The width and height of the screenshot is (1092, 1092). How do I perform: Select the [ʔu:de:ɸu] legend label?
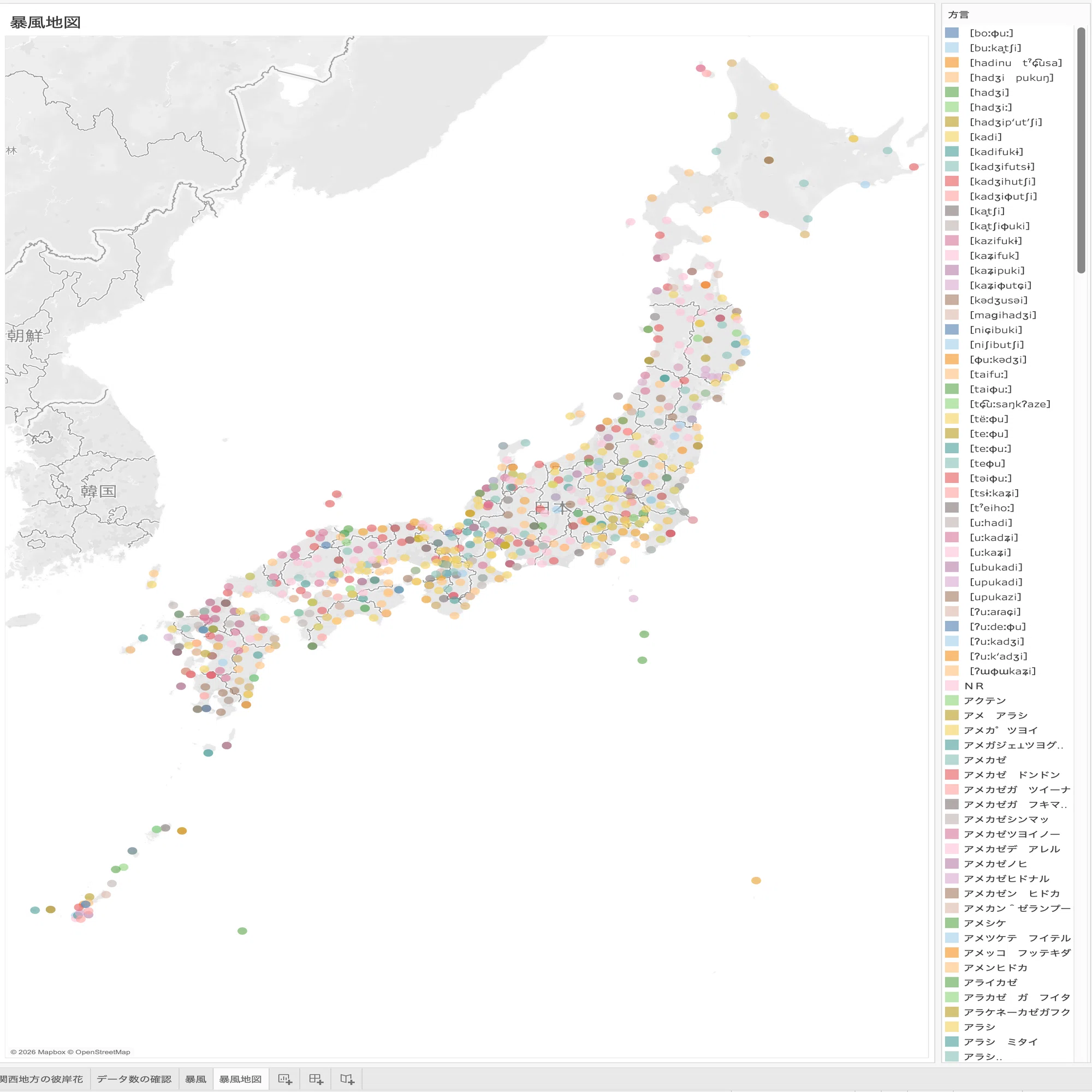click(998, 626)
